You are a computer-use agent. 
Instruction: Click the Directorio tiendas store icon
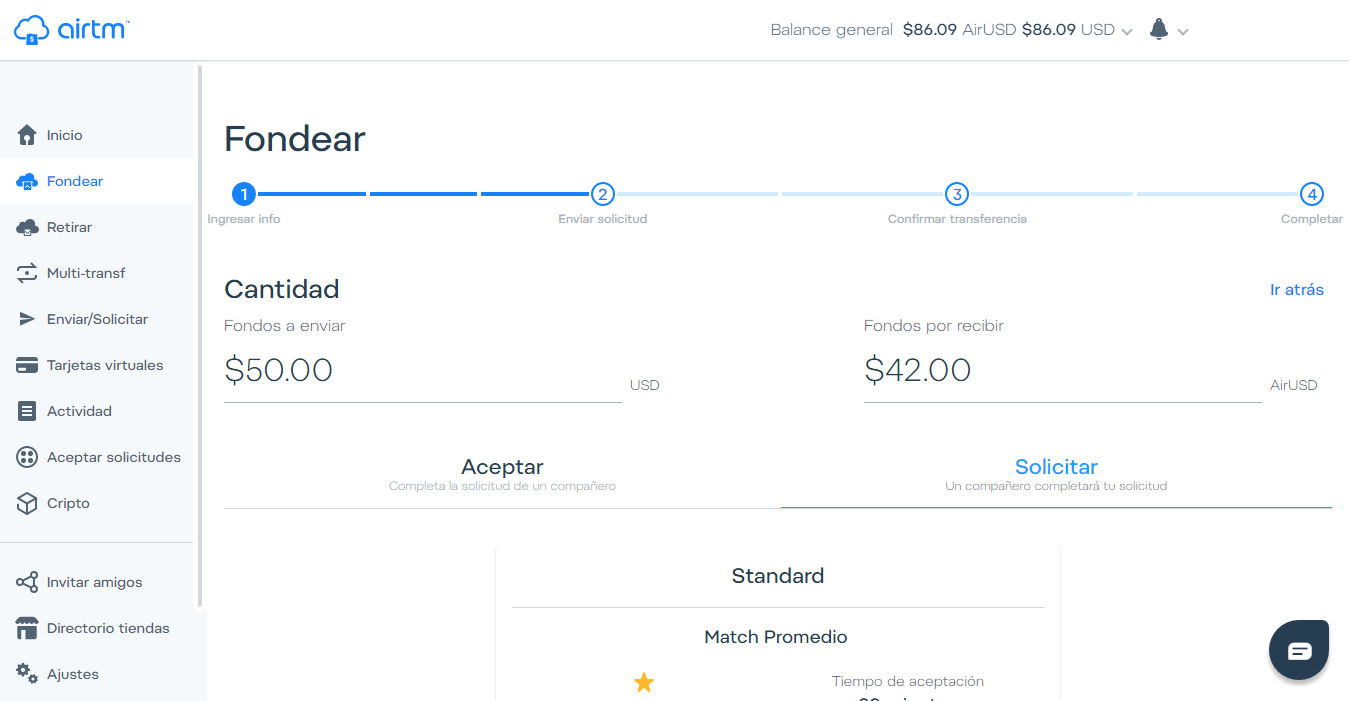[x=27, y=628]
